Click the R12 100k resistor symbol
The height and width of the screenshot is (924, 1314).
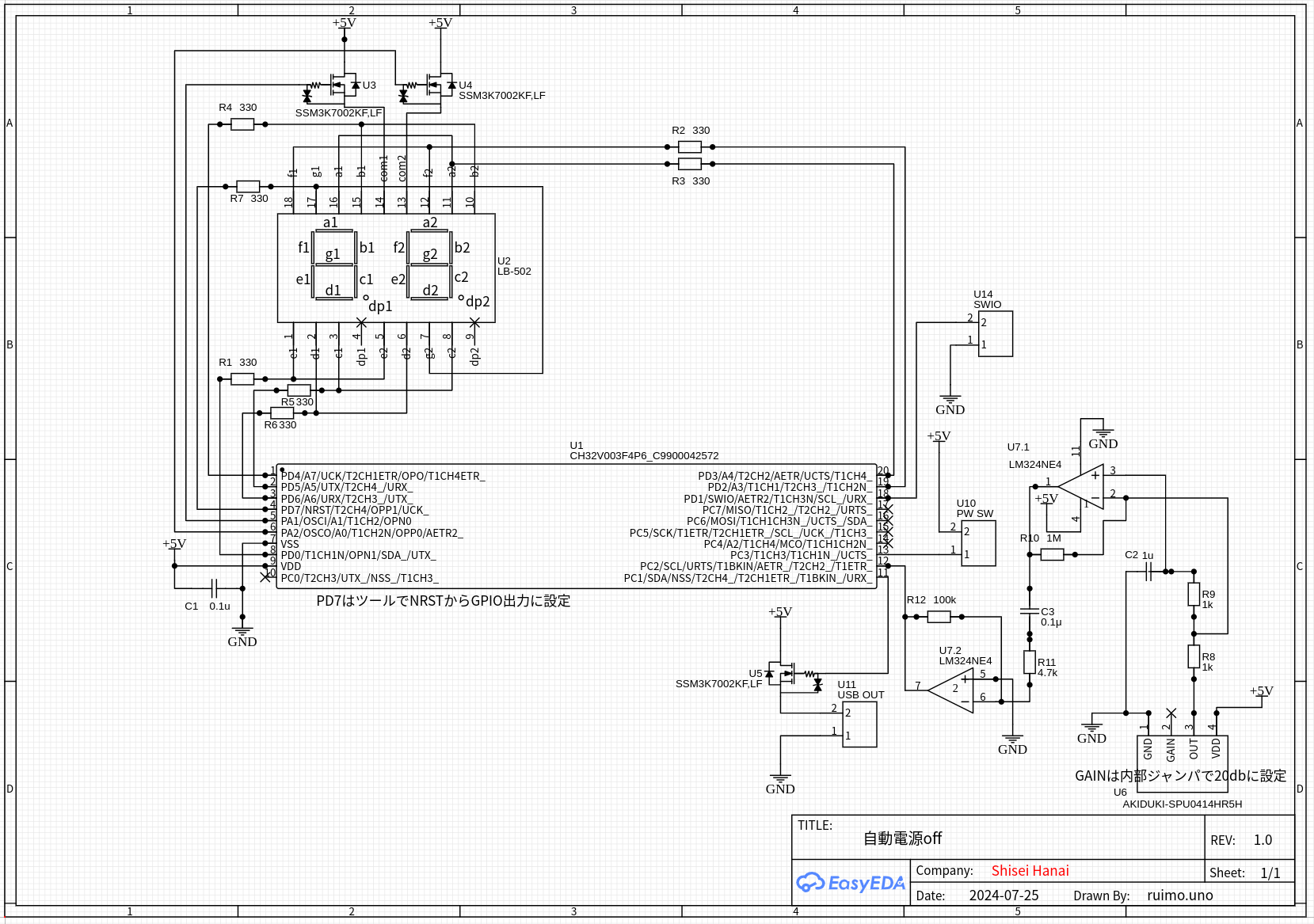coord(939,617)
